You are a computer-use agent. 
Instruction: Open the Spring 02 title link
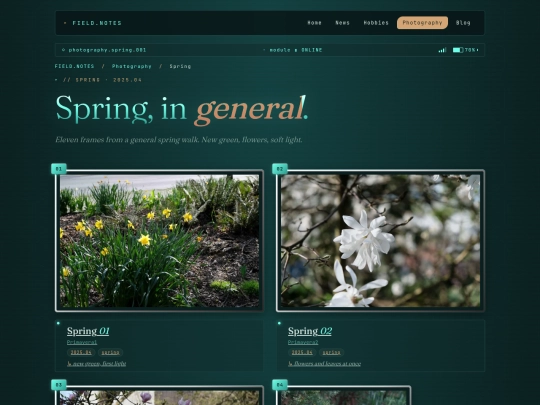[x=310, y=331]
